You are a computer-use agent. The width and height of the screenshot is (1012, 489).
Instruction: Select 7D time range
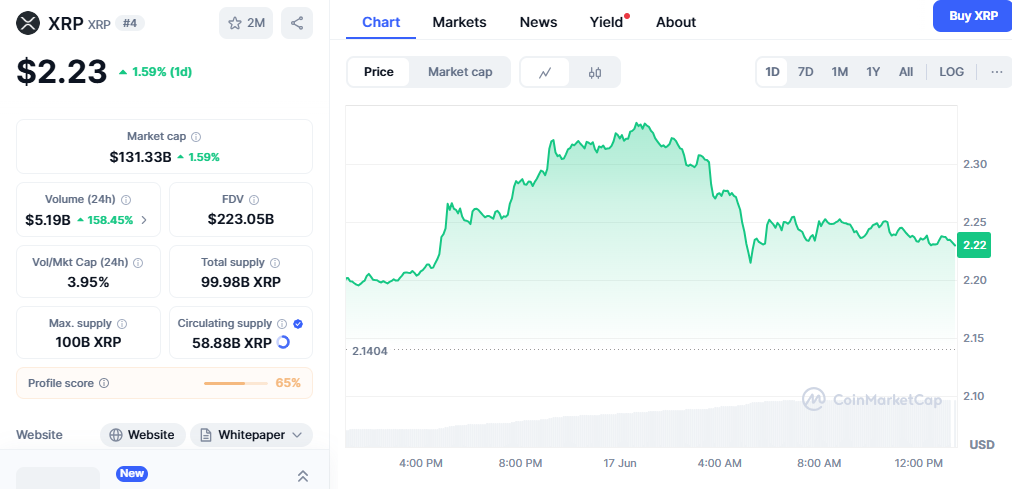click(805, 72)
